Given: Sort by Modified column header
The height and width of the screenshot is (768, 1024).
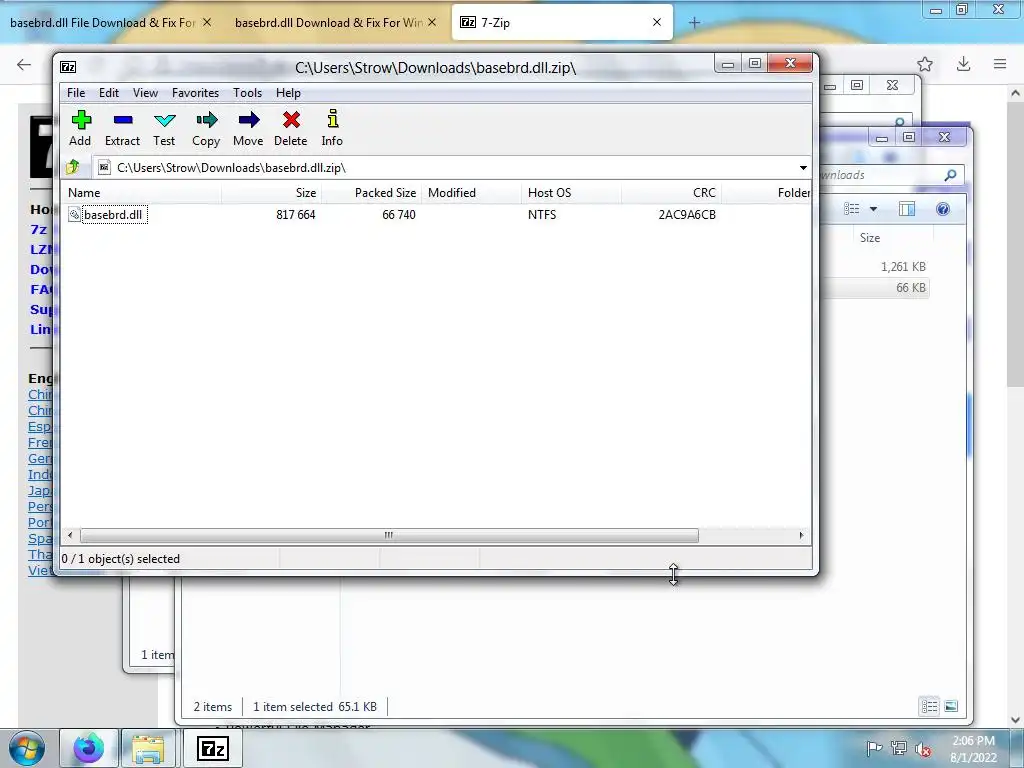Looking at the screenshot, I should pyautogui.click(x=472, y=193).
